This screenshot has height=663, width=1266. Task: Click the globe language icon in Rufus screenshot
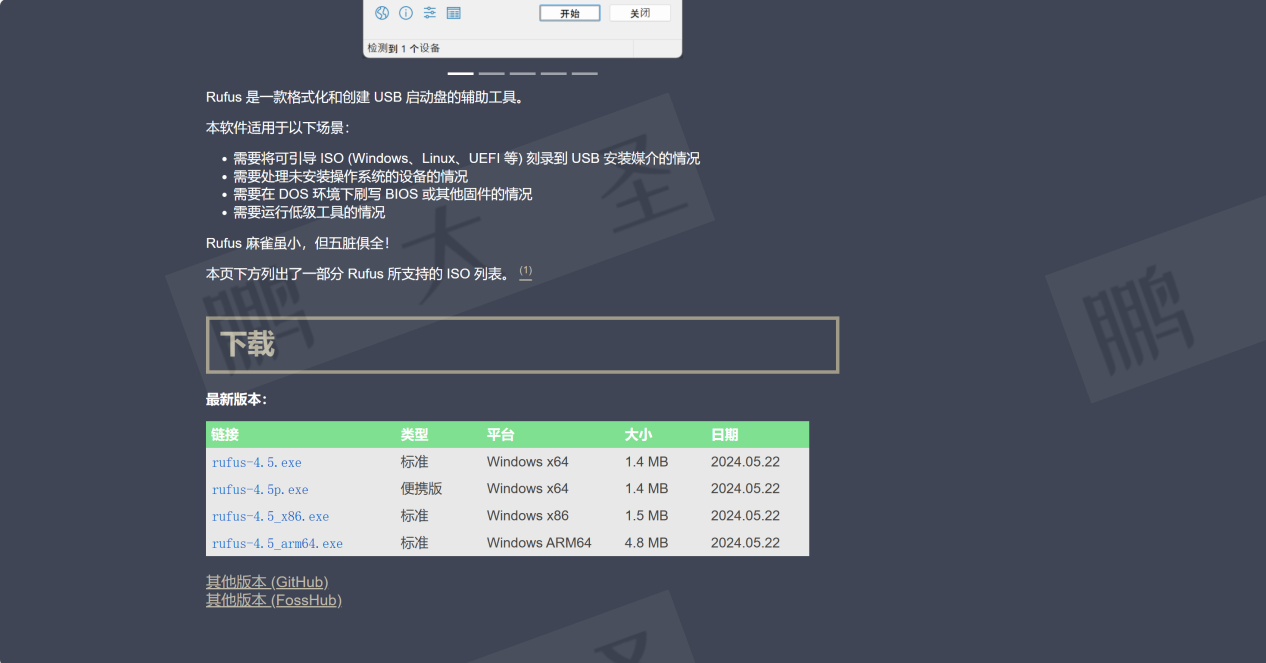click(382, 13)
